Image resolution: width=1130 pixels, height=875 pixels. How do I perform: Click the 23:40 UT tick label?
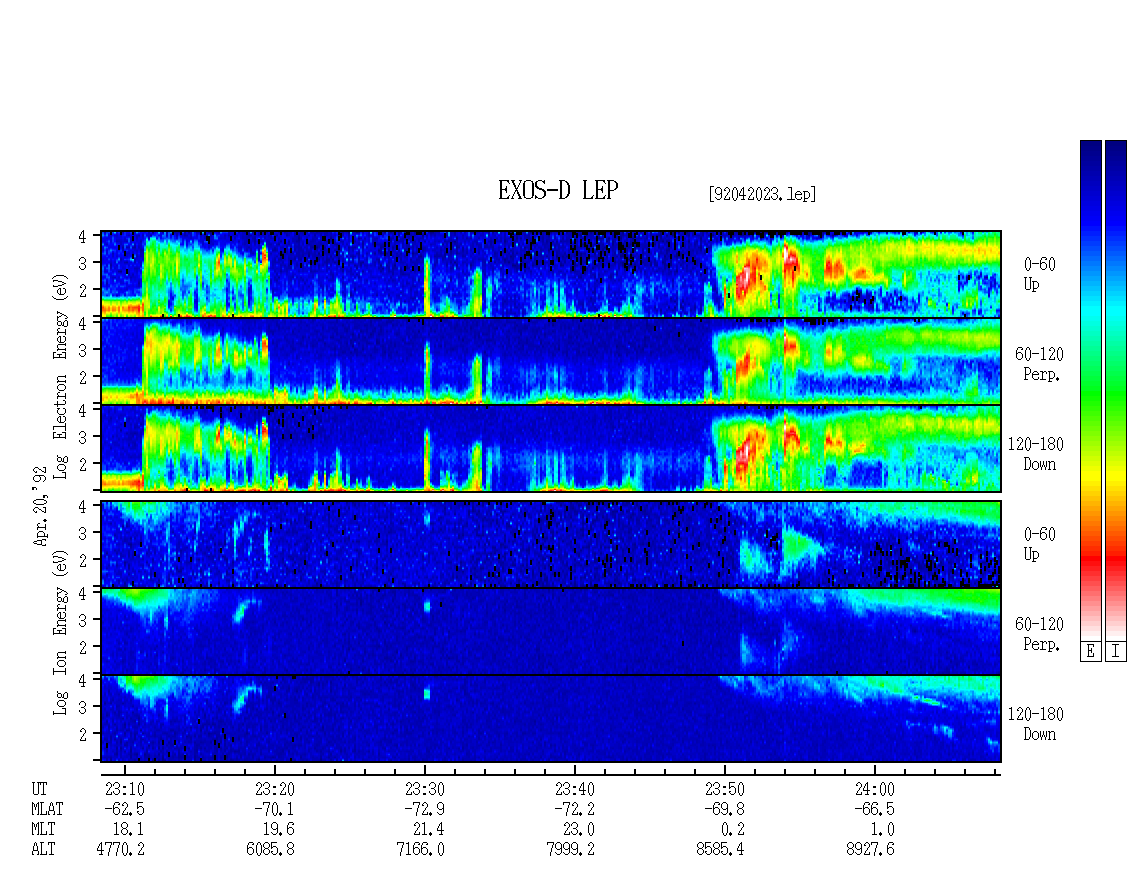[x=574, y=789]
